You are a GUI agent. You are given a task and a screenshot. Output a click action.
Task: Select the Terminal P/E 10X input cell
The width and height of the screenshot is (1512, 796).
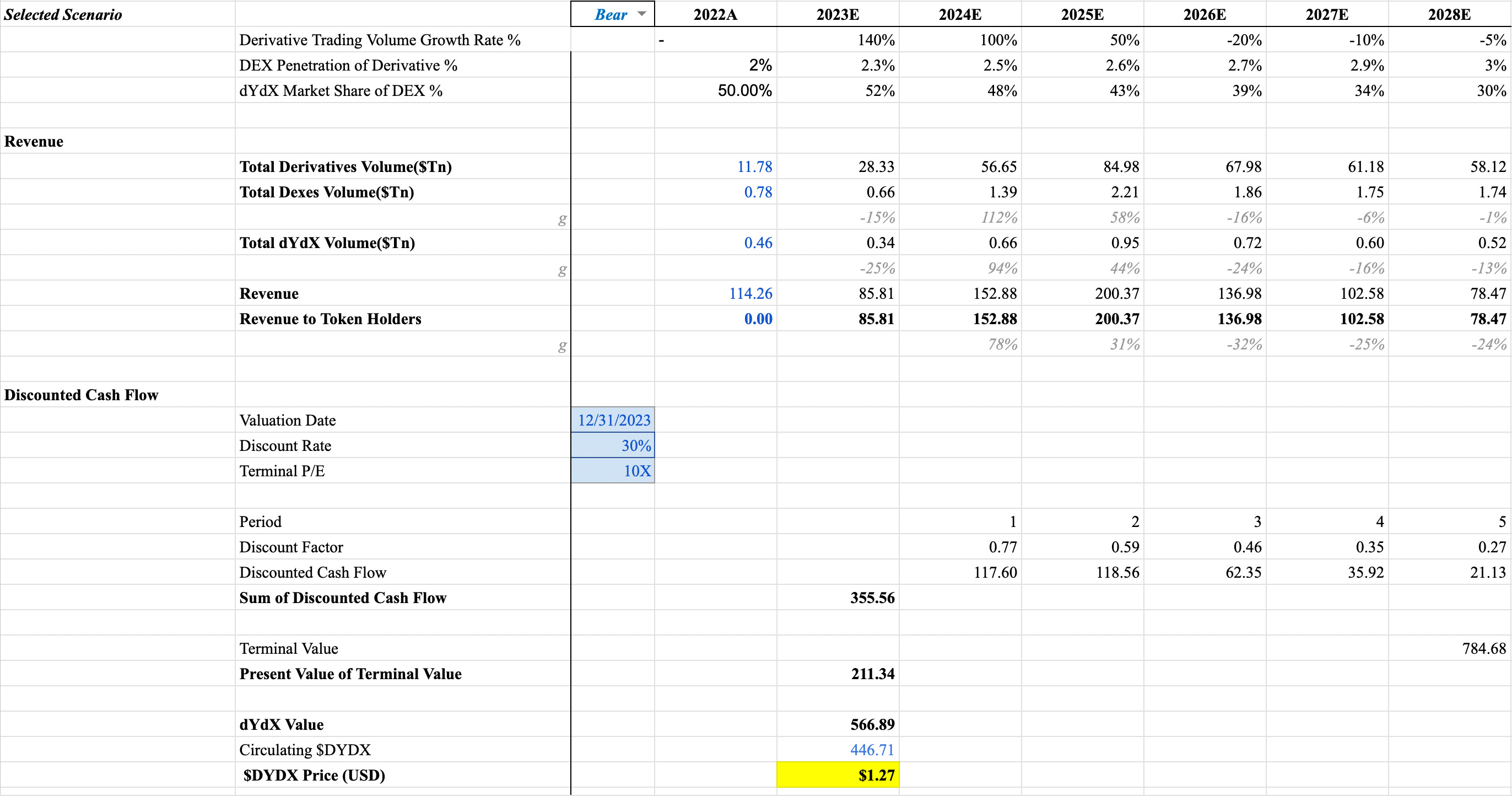[x=613, y=471]
